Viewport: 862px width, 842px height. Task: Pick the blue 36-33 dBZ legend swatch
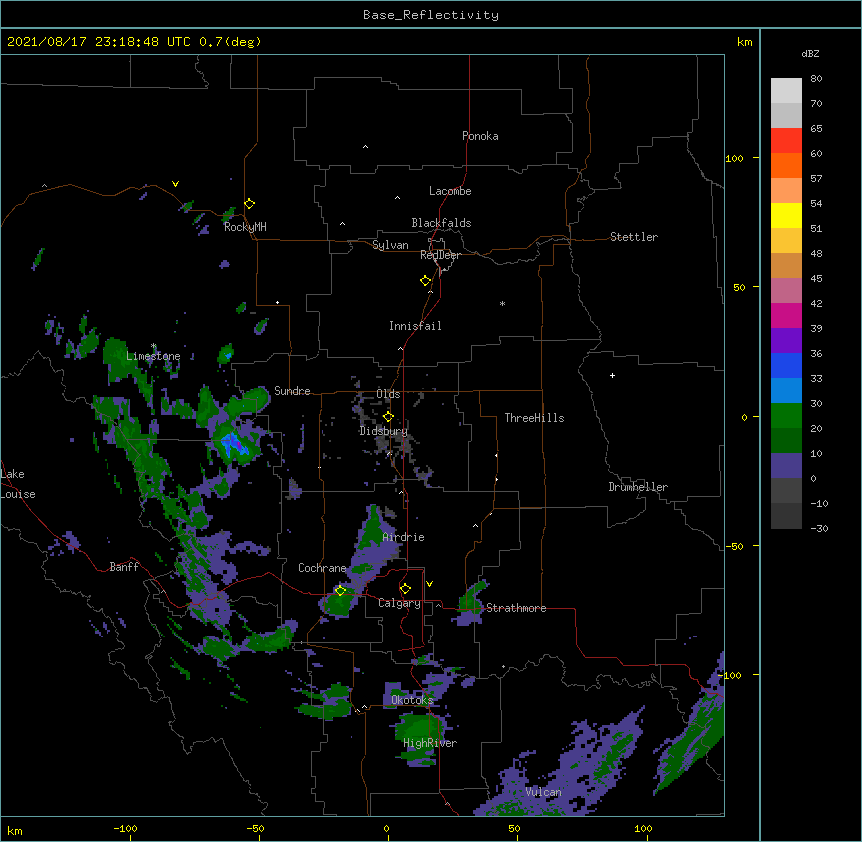tap(786, 365)
